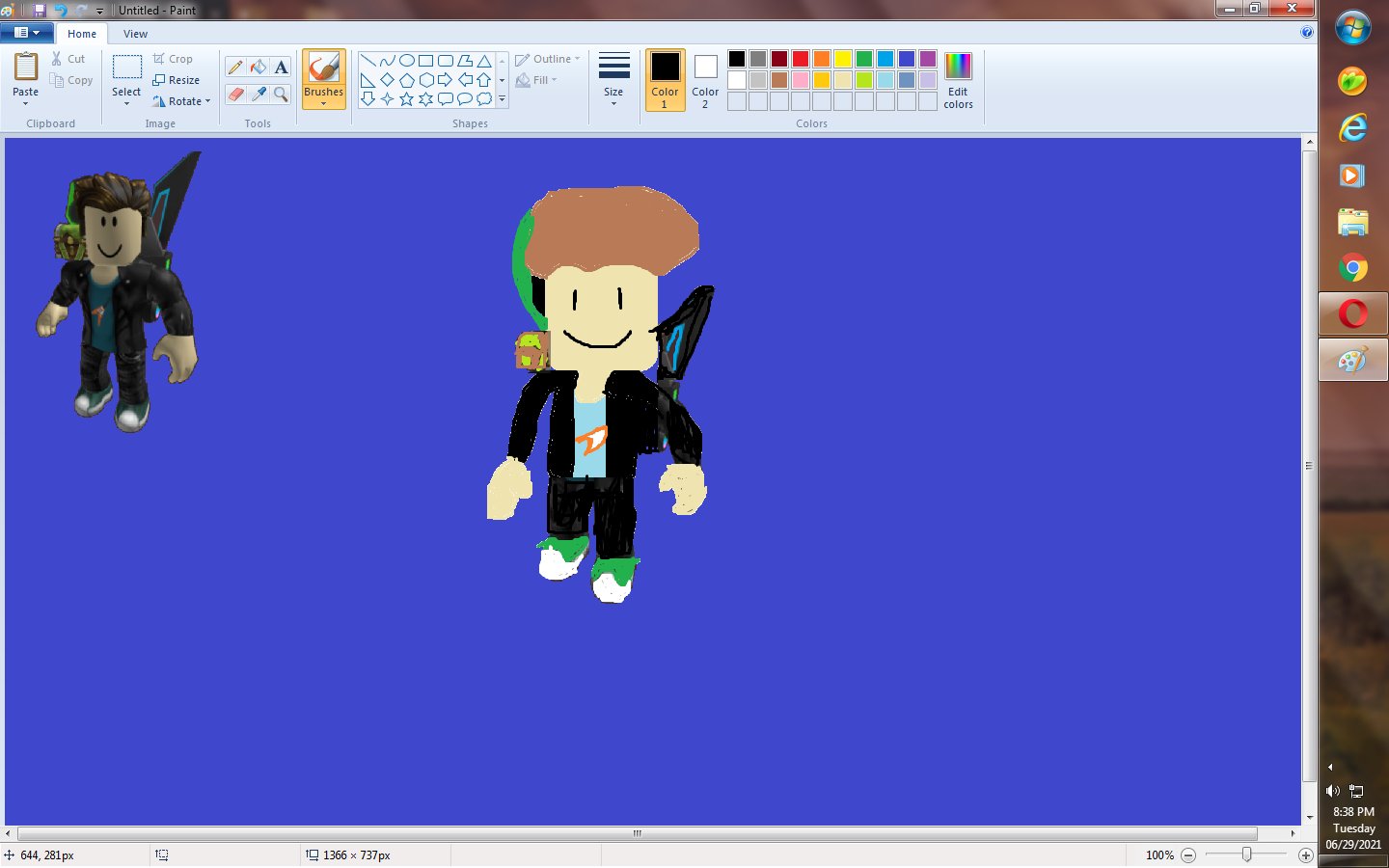Select the Pencil tool
Viewport: 1389px width, 868px height.
(x=235, y=67)
